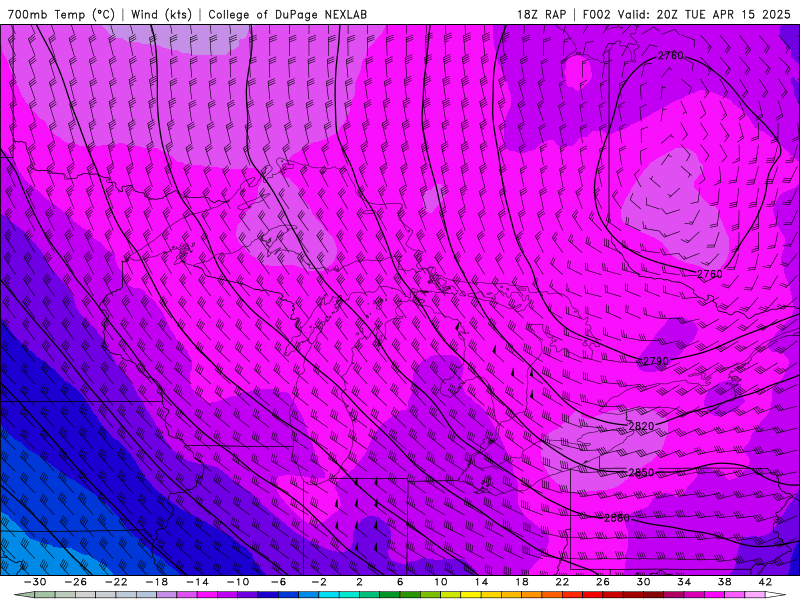
Task: Click the 2850 contour label
Action: [641, 472]
